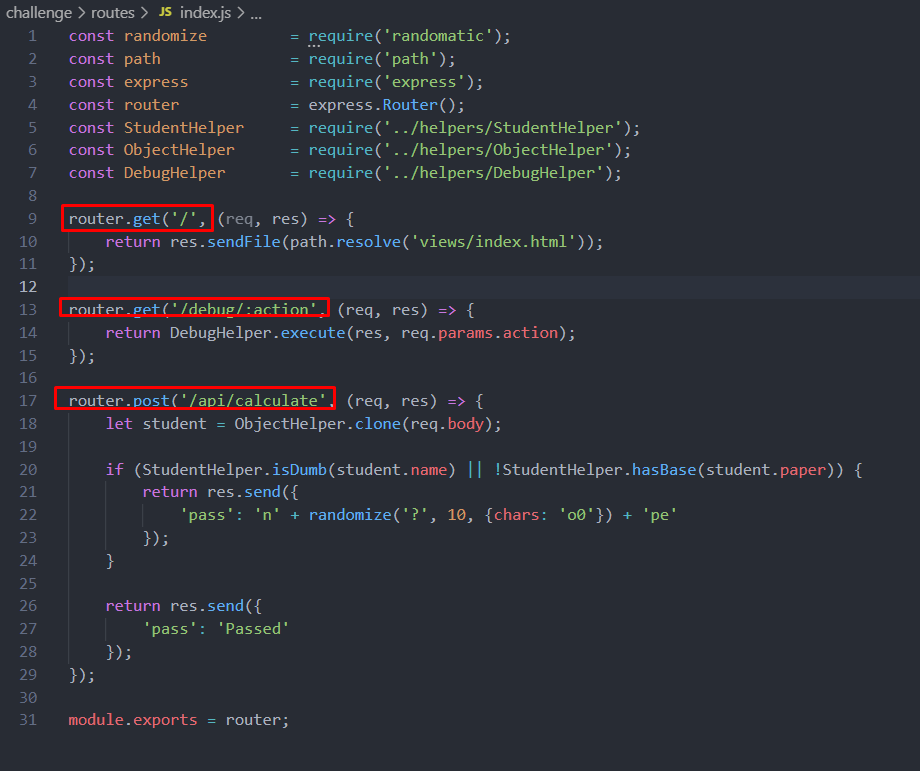Screen dimensions: 920x771
Task: Click the 'challenge' breadcrumb segment
Action: [x=39, y=13]
